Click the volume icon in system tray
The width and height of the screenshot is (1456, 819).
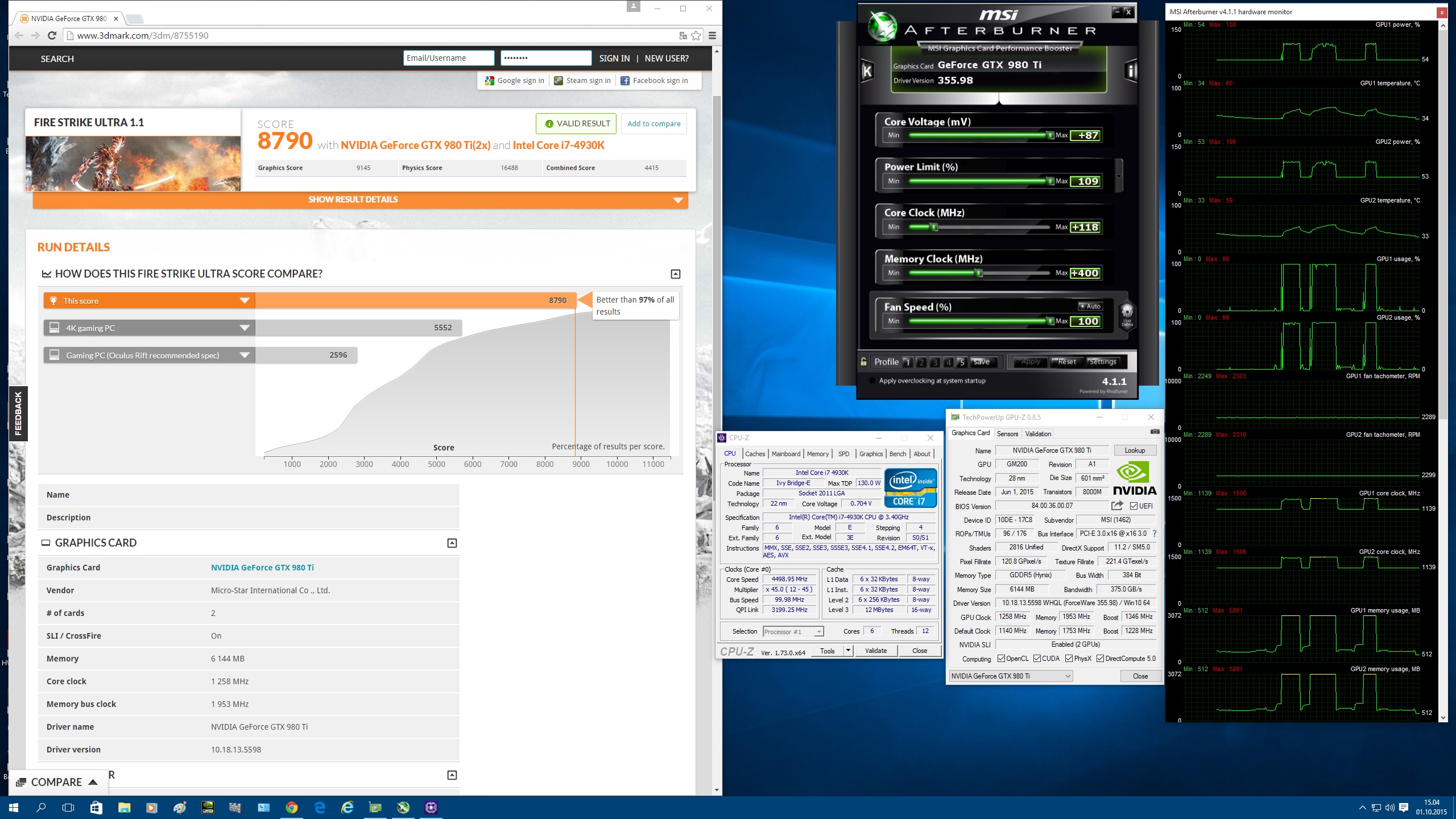point(1389,808)
